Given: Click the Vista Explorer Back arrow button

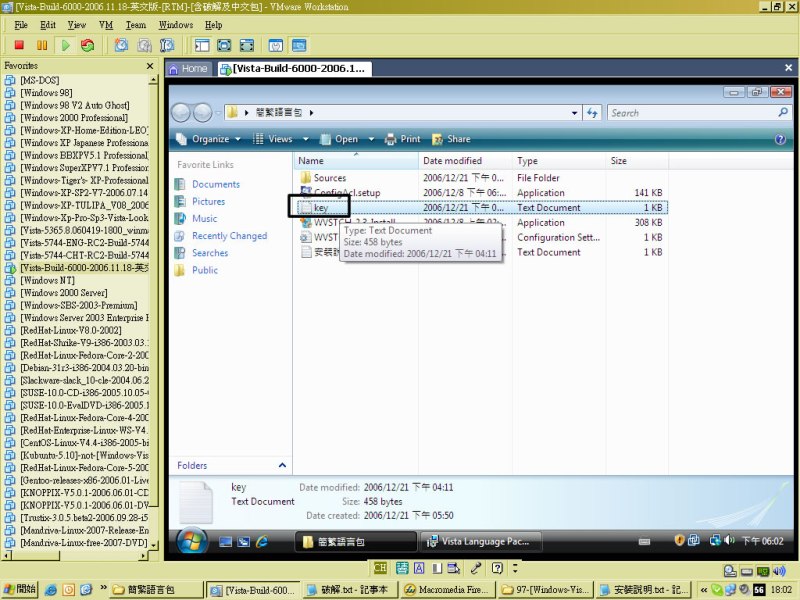Looking at the screenshot, I should pyautogui.click(x=181, y=112).
